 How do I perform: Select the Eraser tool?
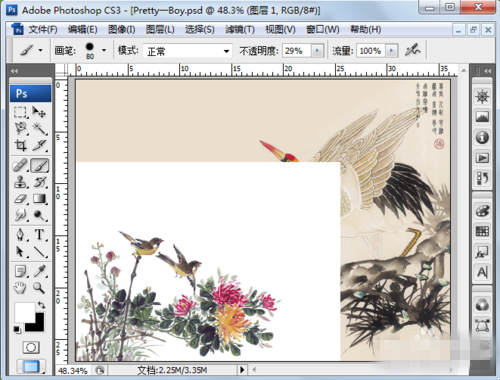[21, 199]
